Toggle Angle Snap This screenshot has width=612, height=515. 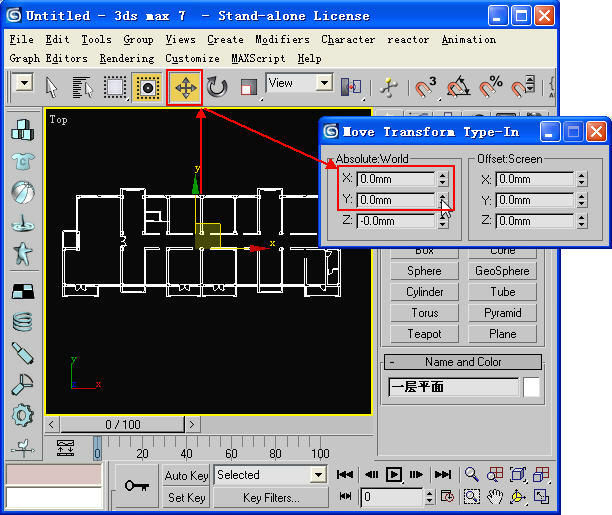457,87
